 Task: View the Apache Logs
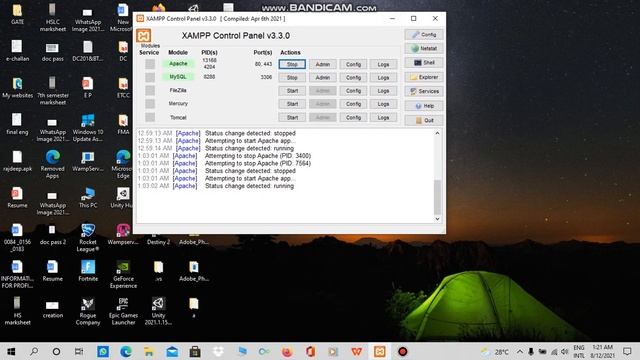[x=383, y=64]
